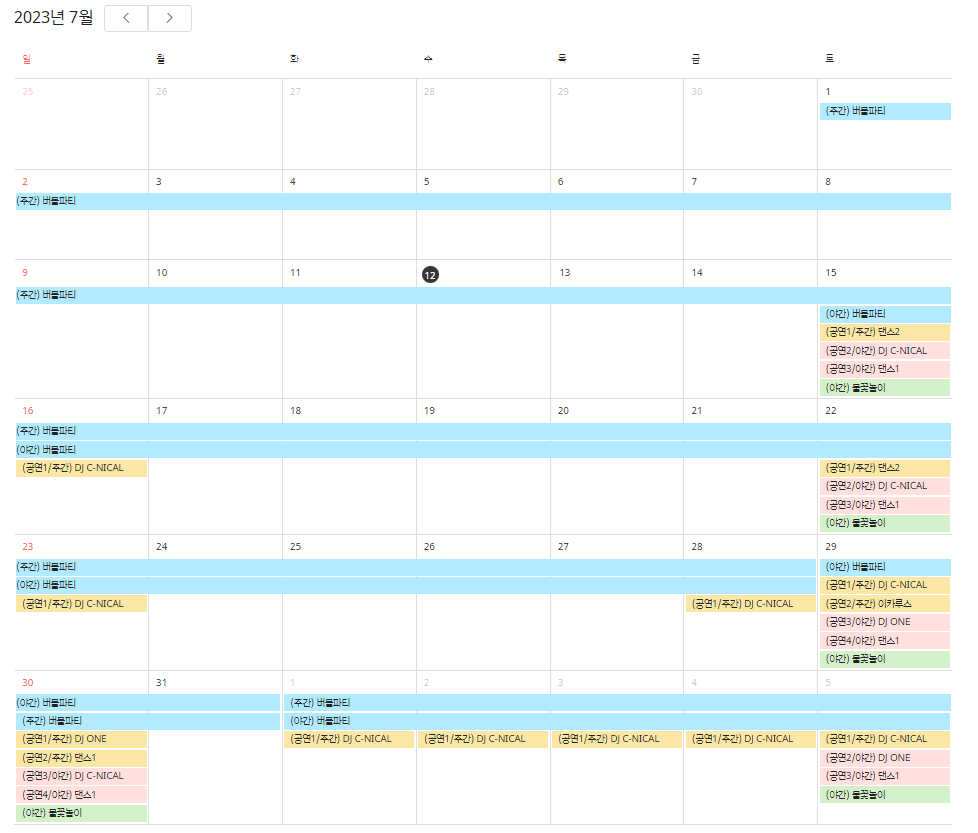Open (야간) 버블파티 bar starting July 23

[416, 585]
